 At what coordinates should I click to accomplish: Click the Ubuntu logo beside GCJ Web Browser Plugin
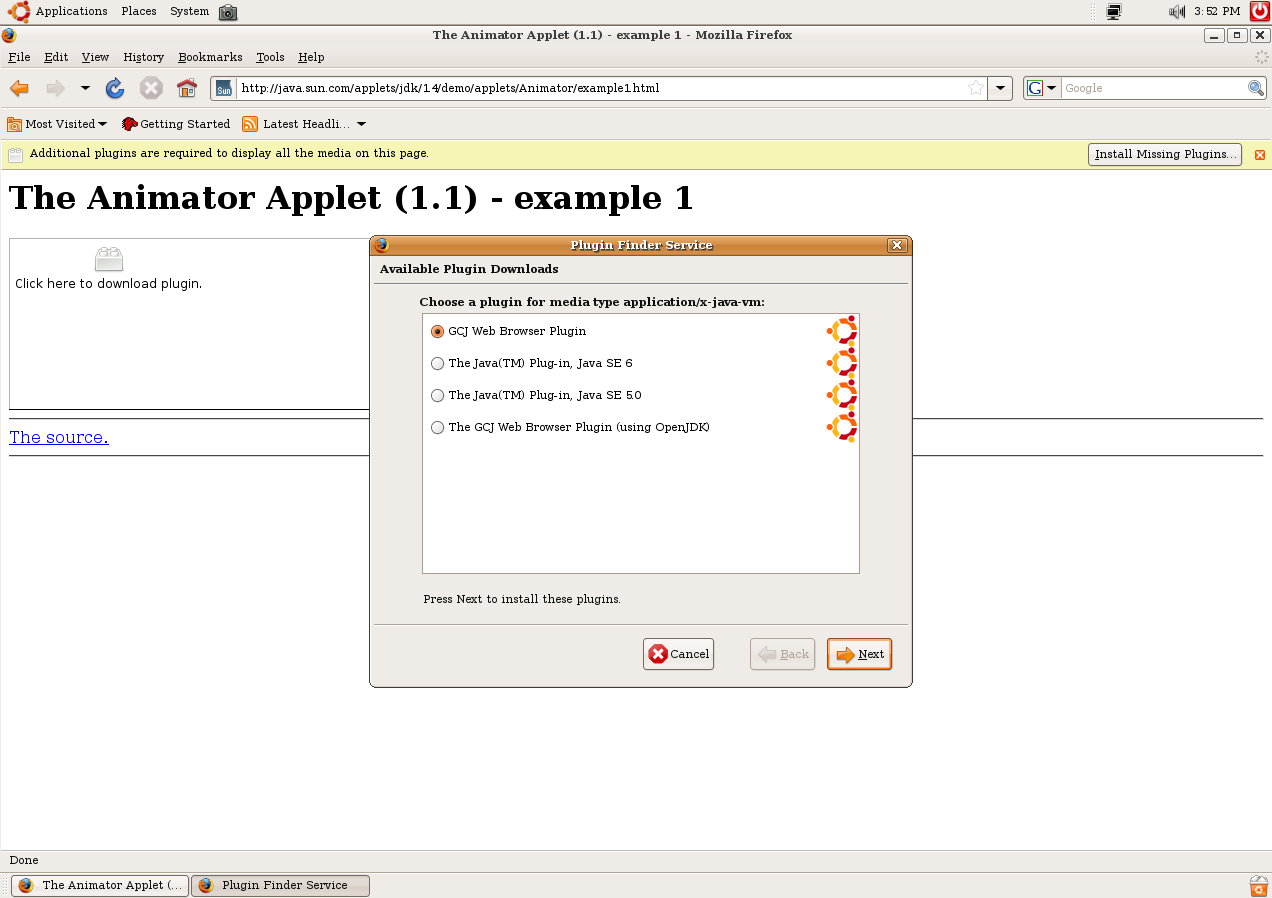842,331
